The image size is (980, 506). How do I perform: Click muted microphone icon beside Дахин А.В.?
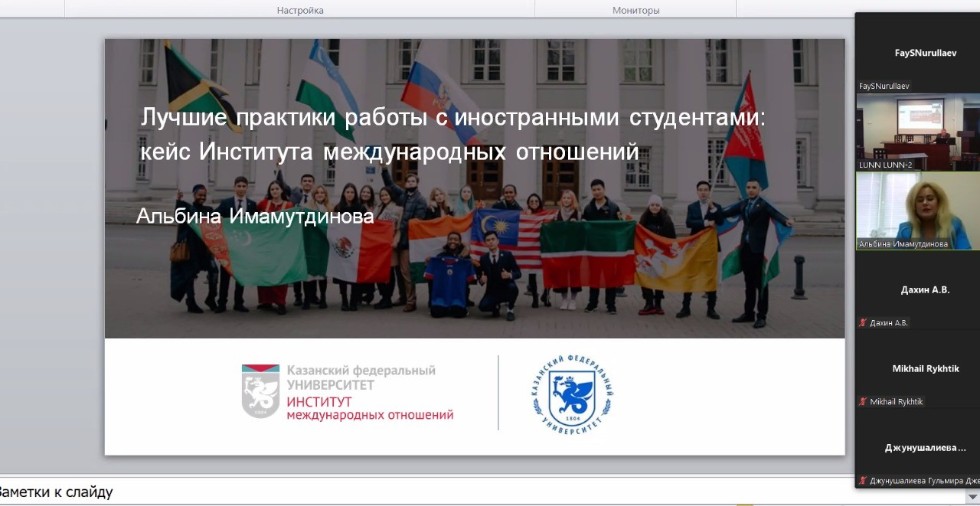(863, 322)
